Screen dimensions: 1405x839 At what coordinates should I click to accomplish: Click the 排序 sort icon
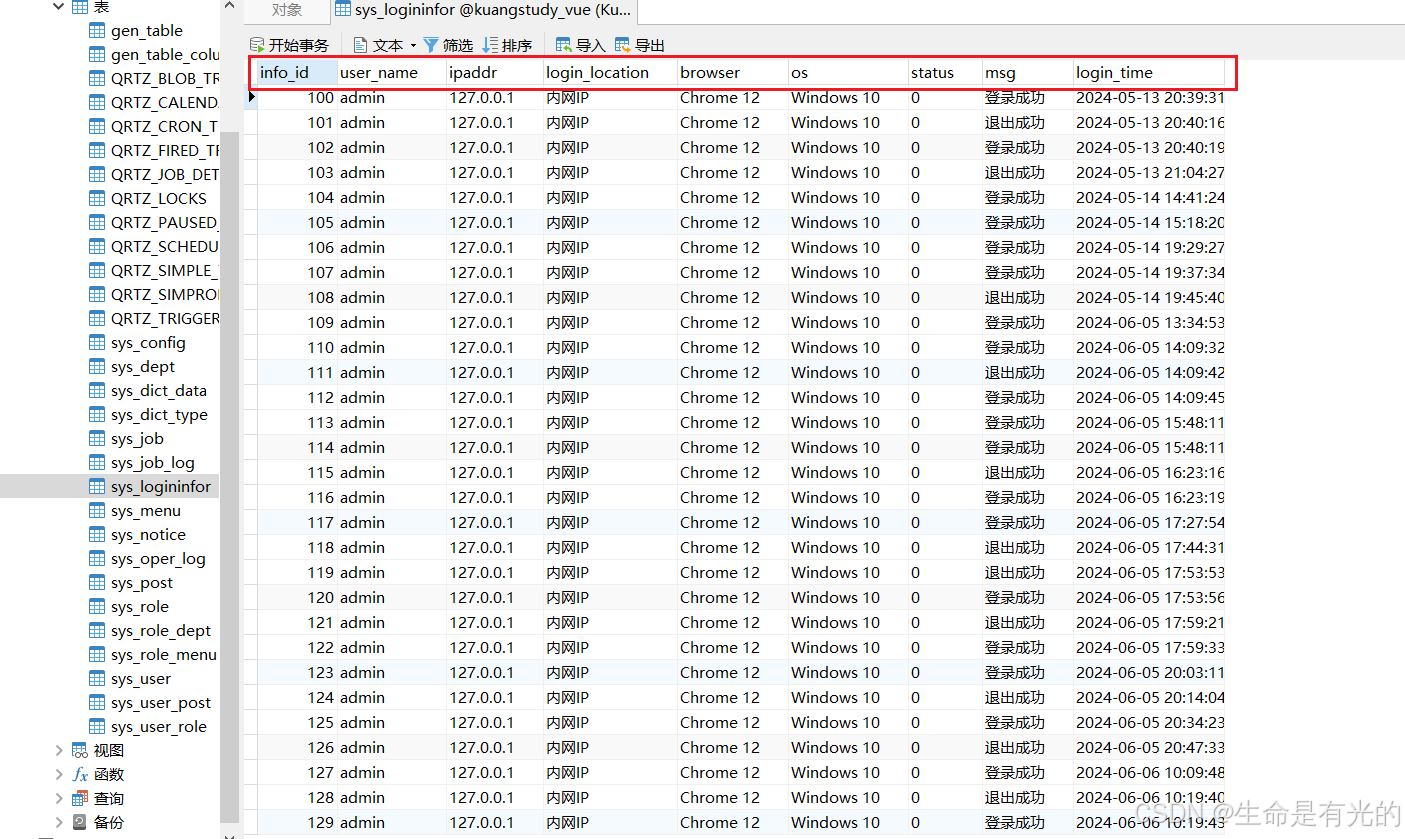tap(490, 45)
